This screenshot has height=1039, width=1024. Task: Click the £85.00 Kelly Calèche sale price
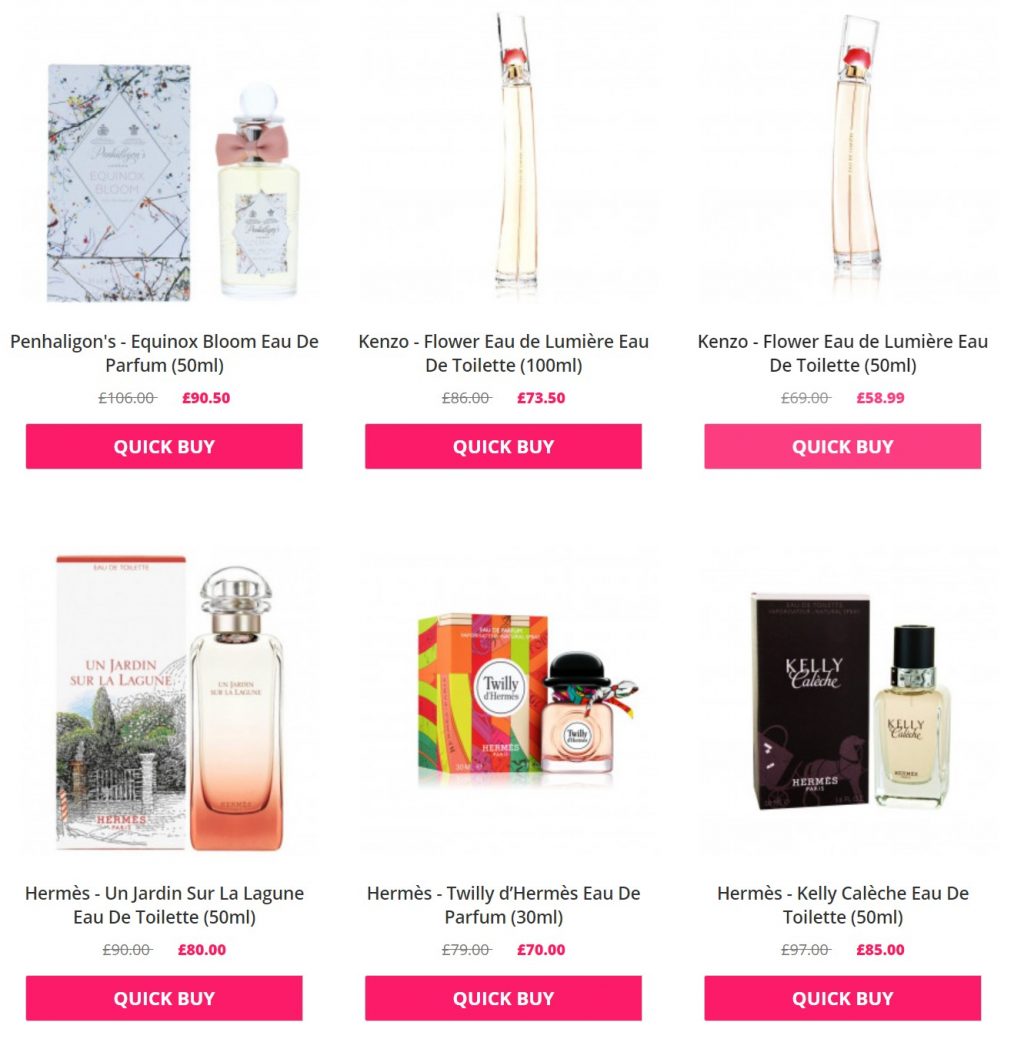click(x=880, y=950)
